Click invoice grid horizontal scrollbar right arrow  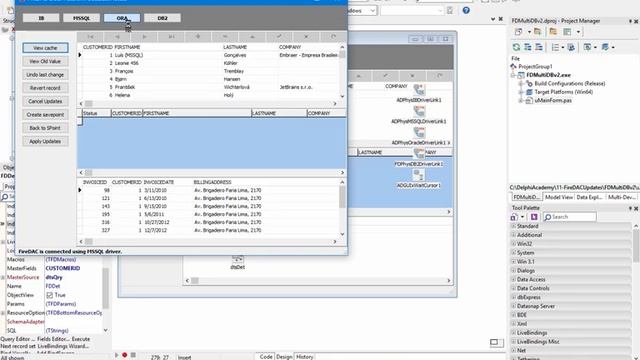335,242
